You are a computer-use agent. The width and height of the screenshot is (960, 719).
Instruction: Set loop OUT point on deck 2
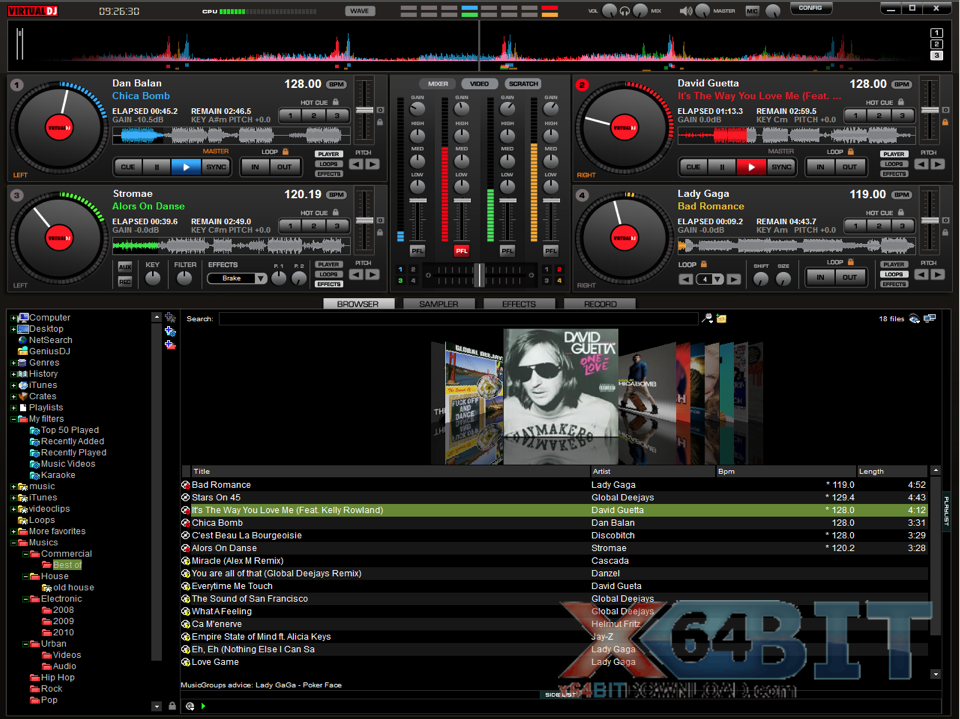(x=850, y=167)
